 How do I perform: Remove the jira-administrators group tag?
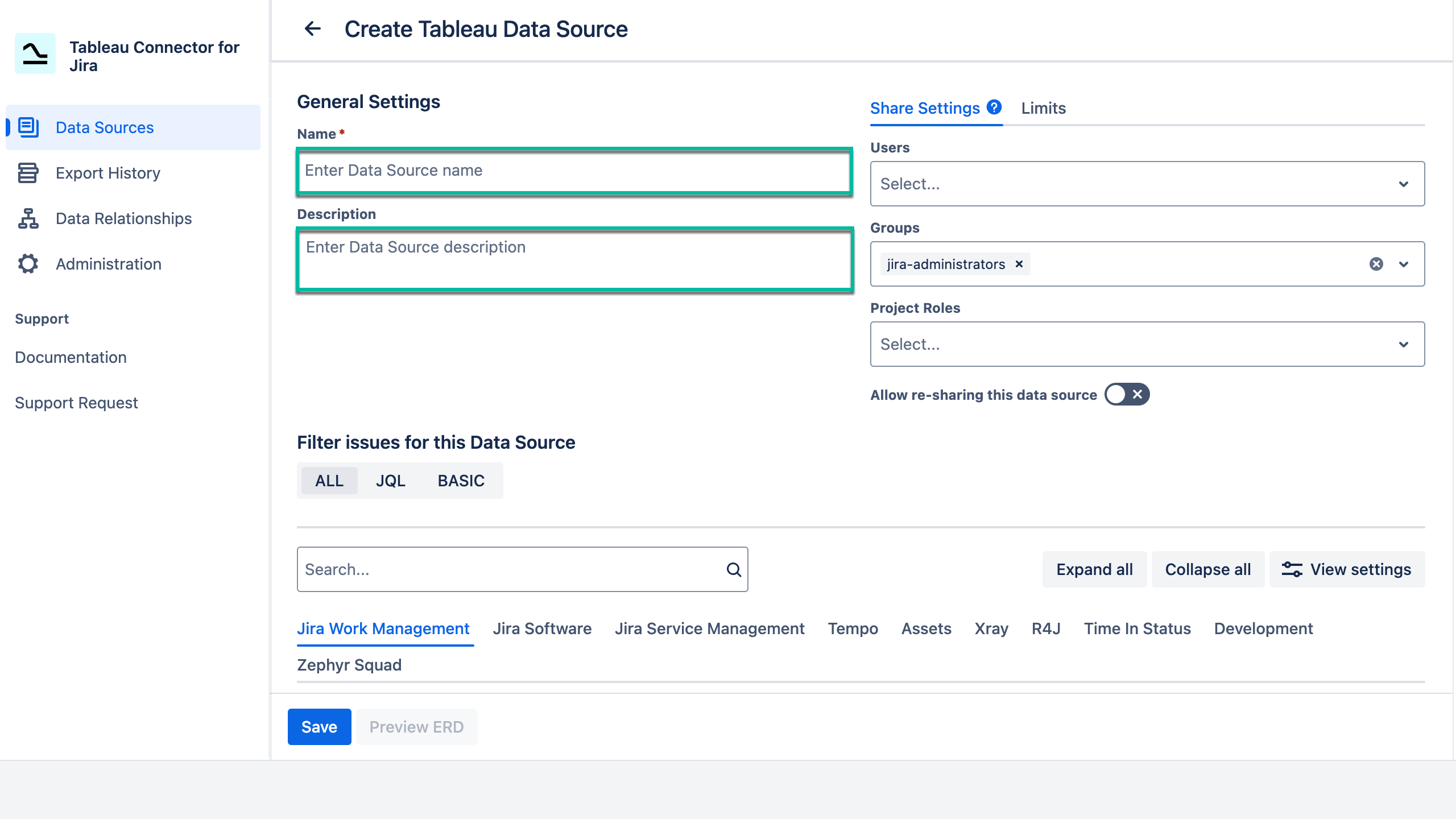[x=1019, y=264]
